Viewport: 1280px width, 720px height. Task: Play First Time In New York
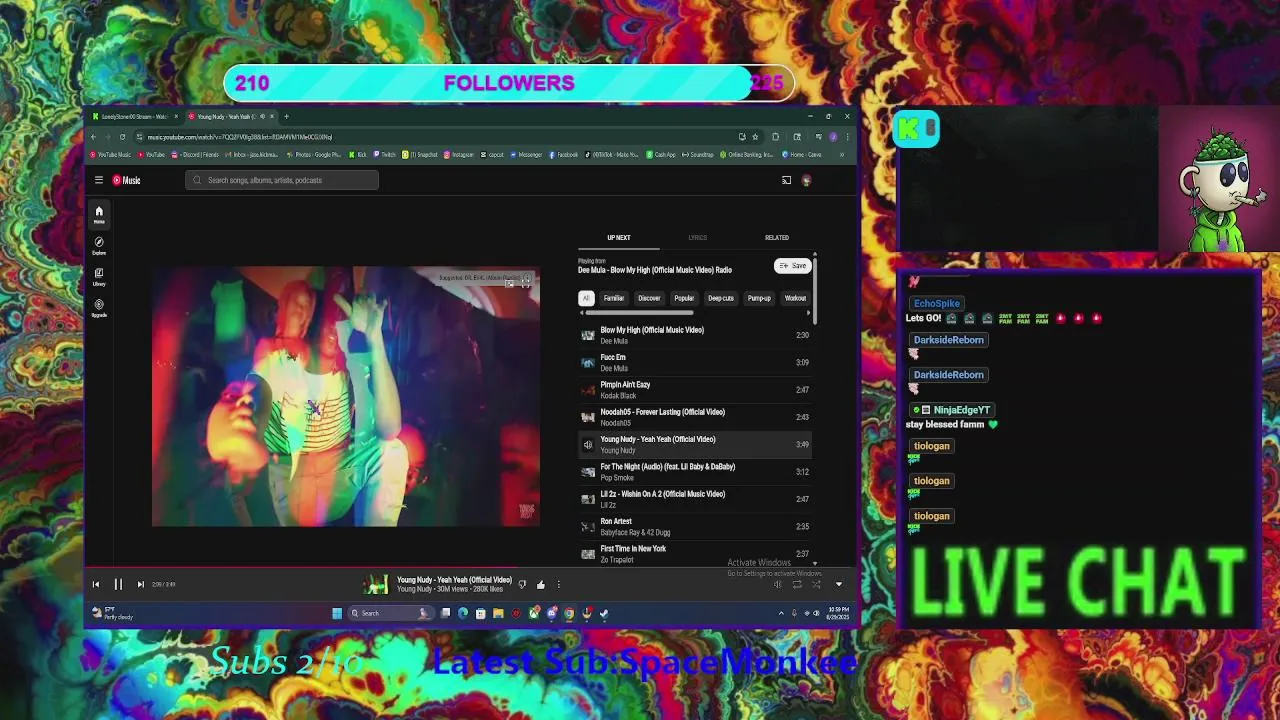tap(696, 553)
